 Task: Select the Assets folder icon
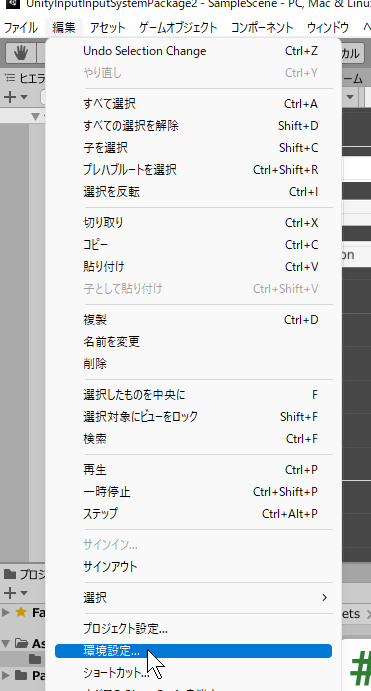point(21,643)
